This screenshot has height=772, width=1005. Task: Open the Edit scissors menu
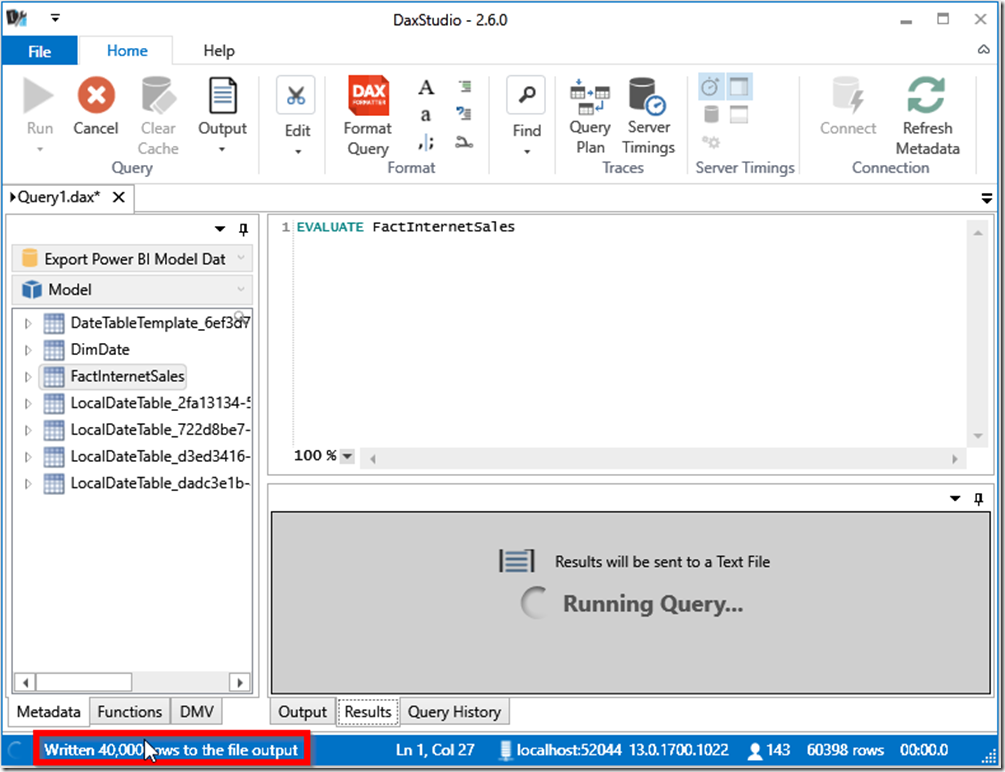[297, 116]
